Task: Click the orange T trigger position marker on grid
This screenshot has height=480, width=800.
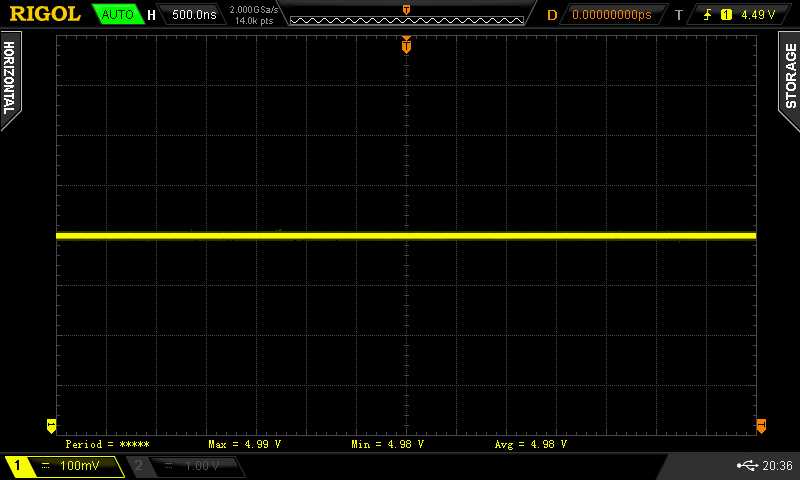Action: [x=406, y=45]
